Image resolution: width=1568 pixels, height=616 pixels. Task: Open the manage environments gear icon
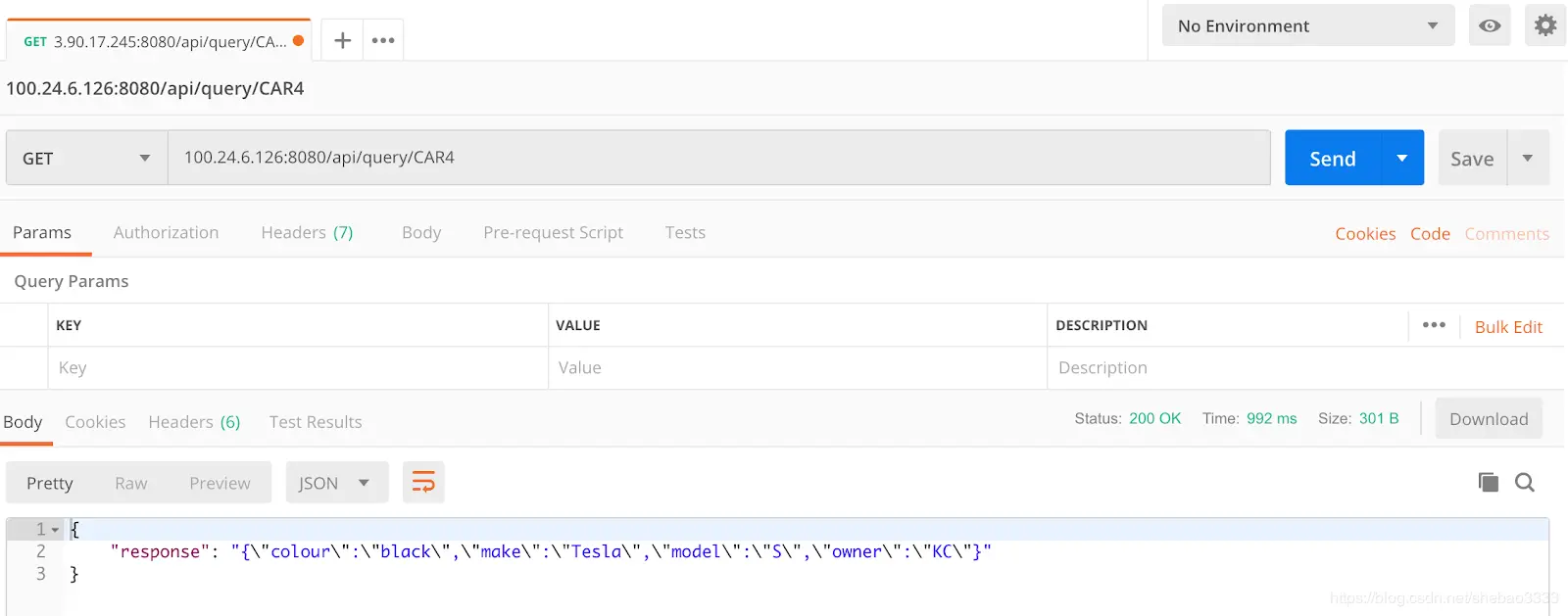[x=1545, y=25]
